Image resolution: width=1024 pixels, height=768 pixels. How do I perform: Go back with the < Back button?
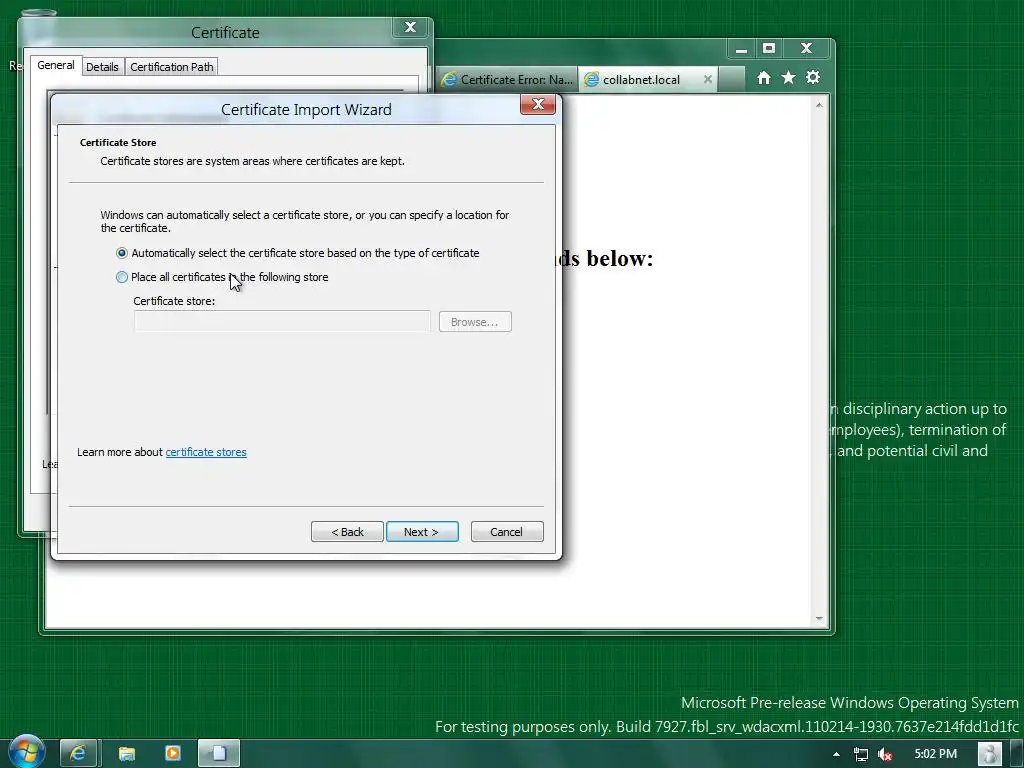pyautogui.click(x=347, y=532)
